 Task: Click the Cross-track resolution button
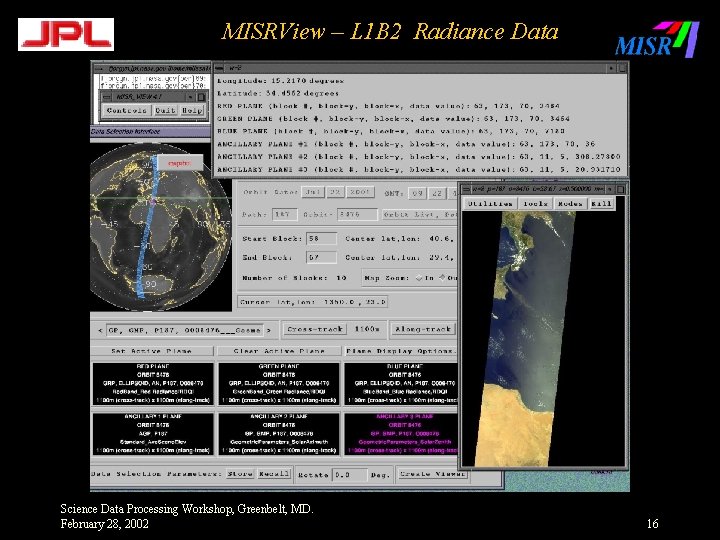tap(315, 329)
